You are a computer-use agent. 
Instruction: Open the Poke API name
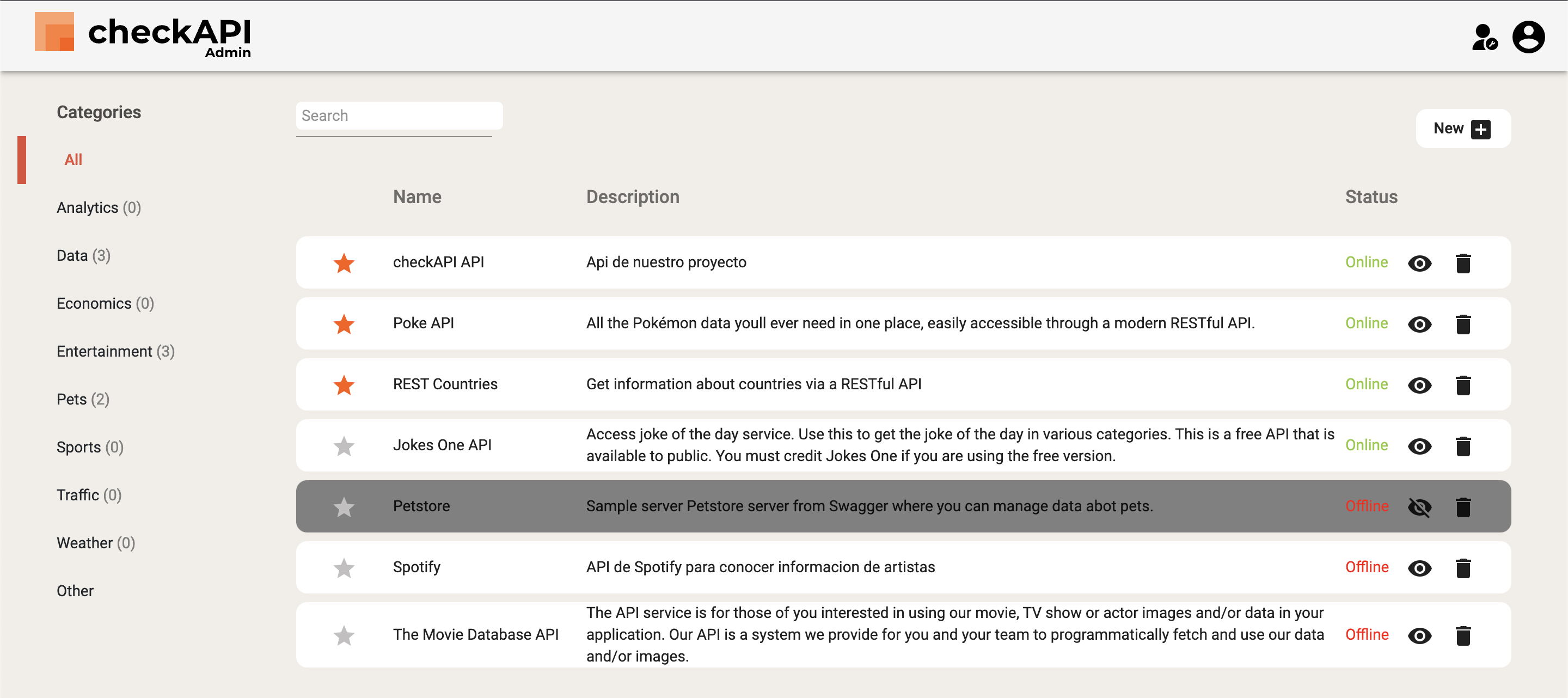423,323
